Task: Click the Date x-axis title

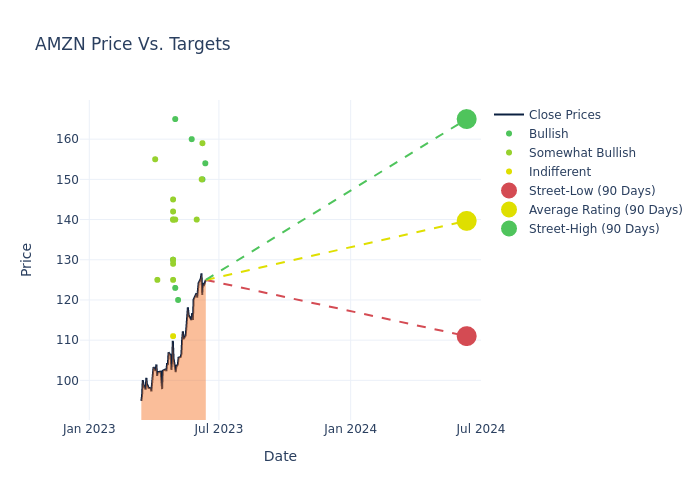Action: coord(280,457)
